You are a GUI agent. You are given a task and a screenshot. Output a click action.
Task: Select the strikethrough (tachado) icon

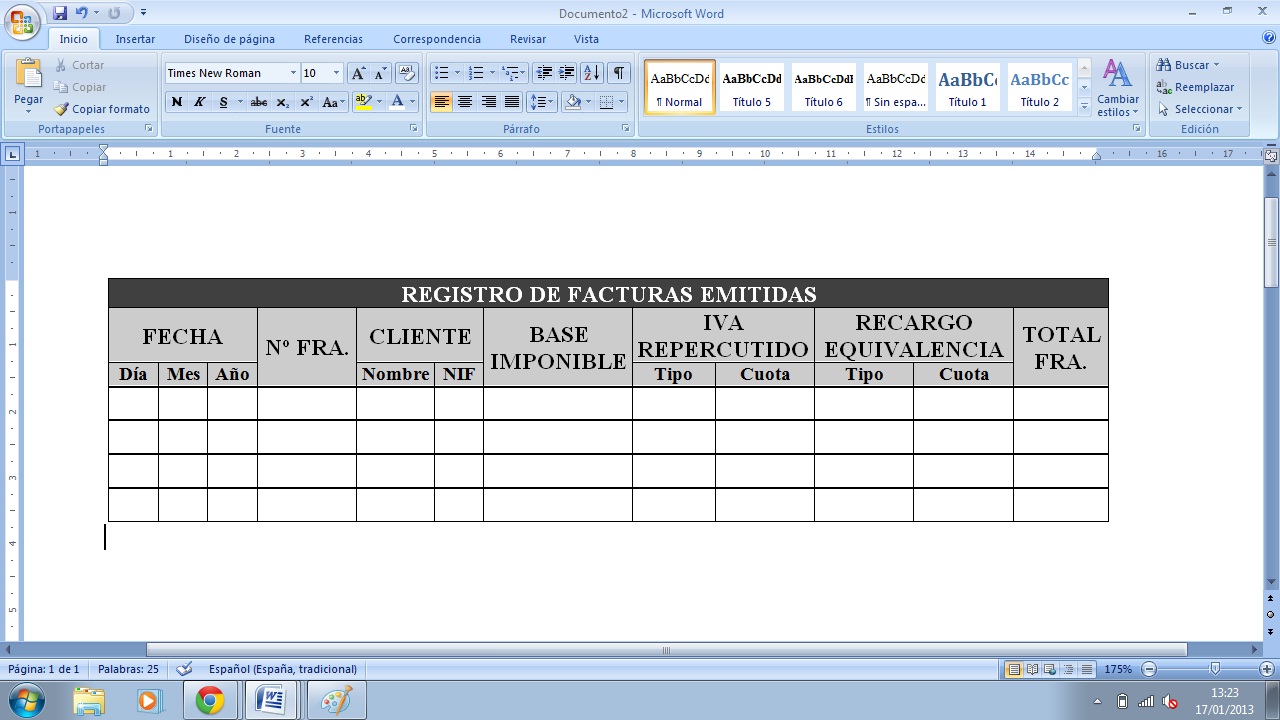(258, 102)
